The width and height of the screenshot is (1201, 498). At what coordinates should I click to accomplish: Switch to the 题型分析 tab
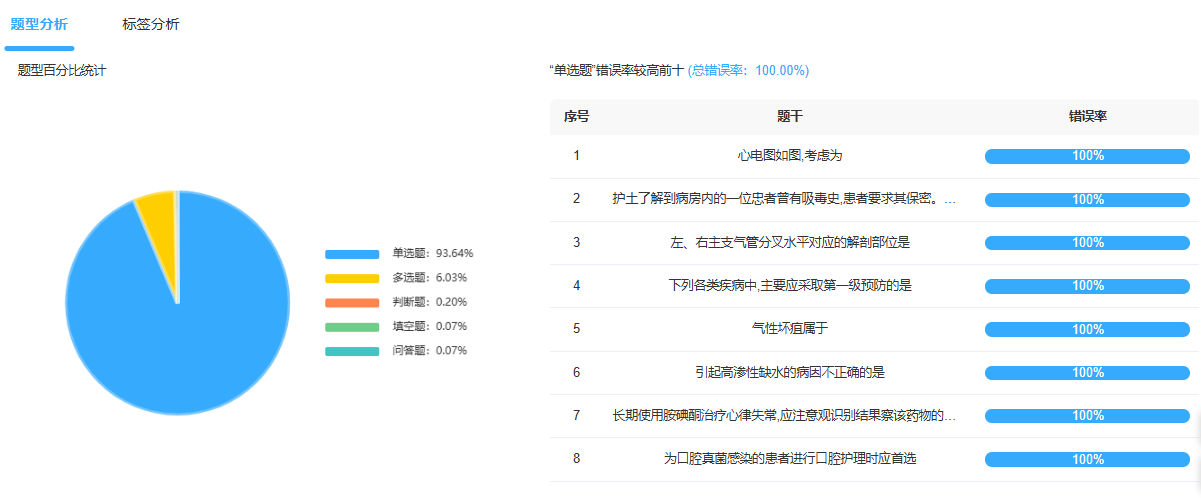coord(39,24)
